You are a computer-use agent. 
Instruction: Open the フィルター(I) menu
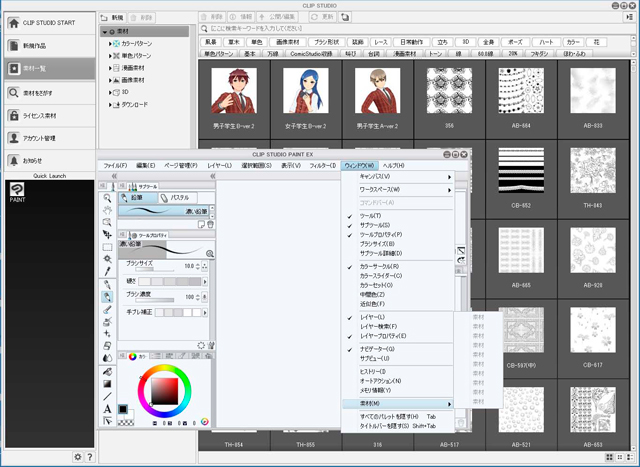pos(322,166)
